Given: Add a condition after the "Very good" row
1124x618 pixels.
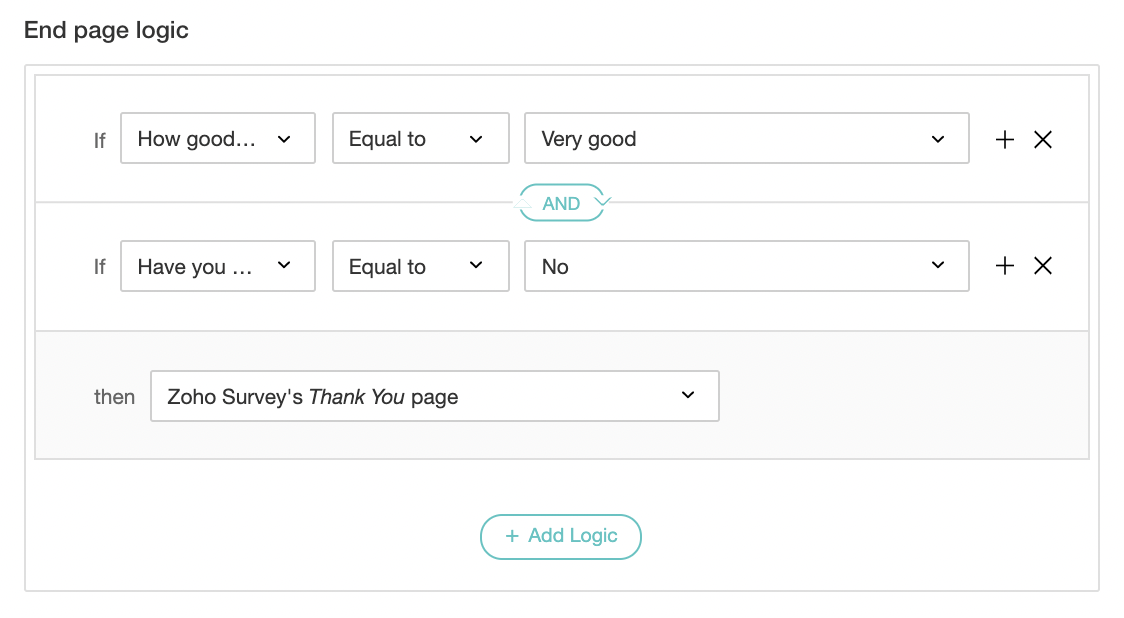Looking at the screenshot, I should [1005, 140].
